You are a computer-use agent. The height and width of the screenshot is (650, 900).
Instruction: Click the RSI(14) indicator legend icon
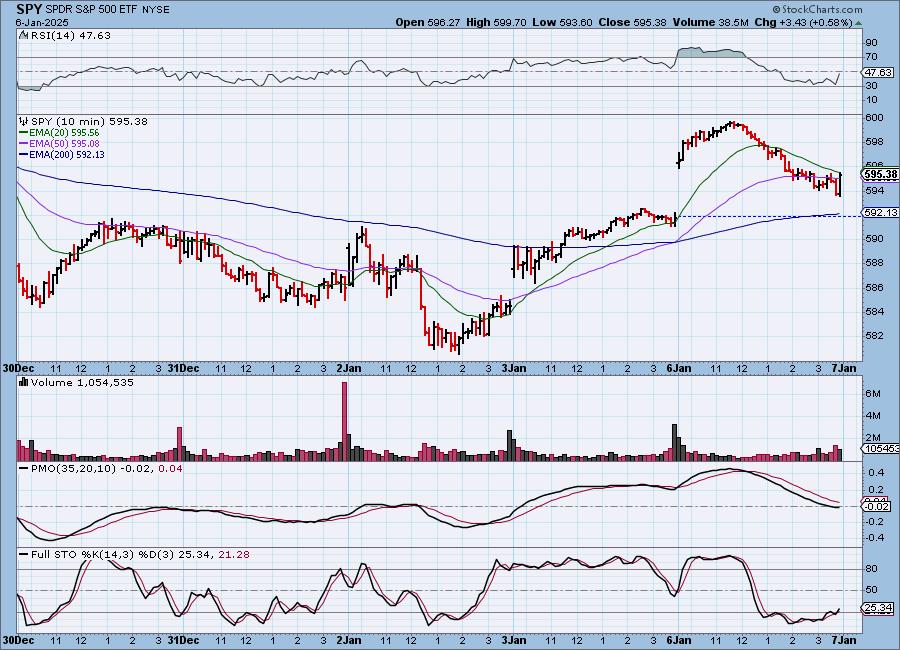click(x=24, y=35)
